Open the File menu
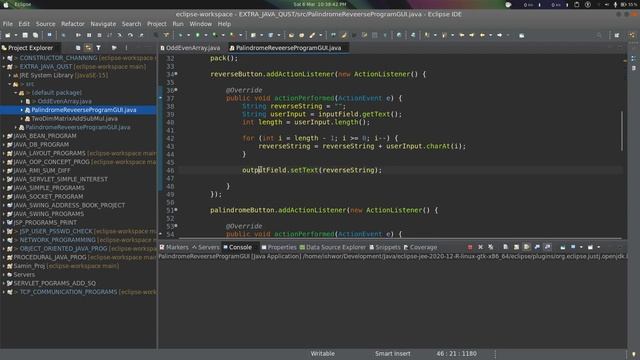Viewport: 640px width, 360px height. (x=8, y=24)
